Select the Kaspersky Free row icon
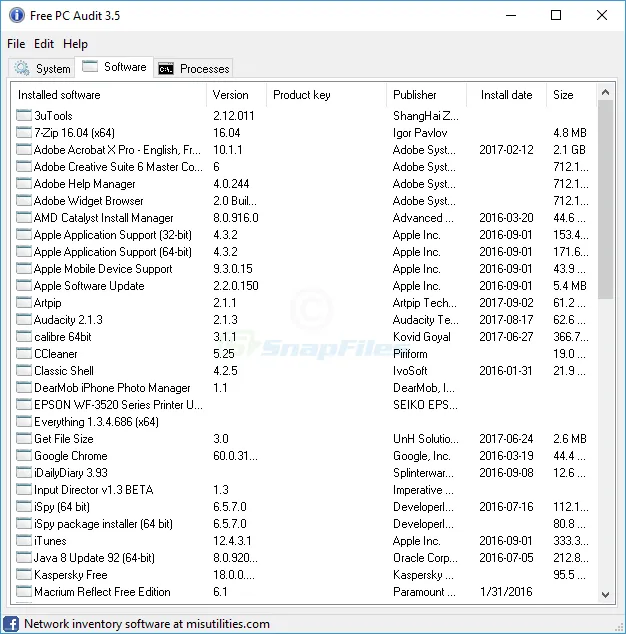Viewport: 626px width, 634px height. [24, 574]
